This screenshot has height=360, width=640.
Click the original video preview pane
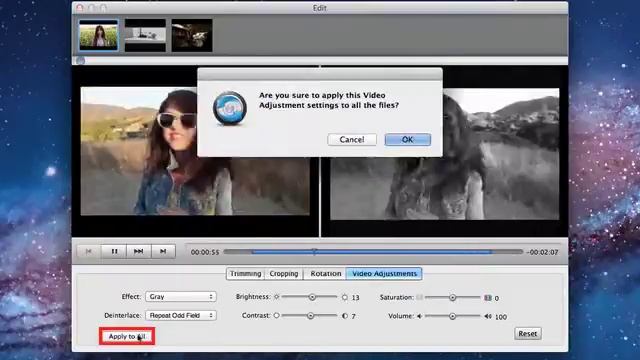pos(195,151)
